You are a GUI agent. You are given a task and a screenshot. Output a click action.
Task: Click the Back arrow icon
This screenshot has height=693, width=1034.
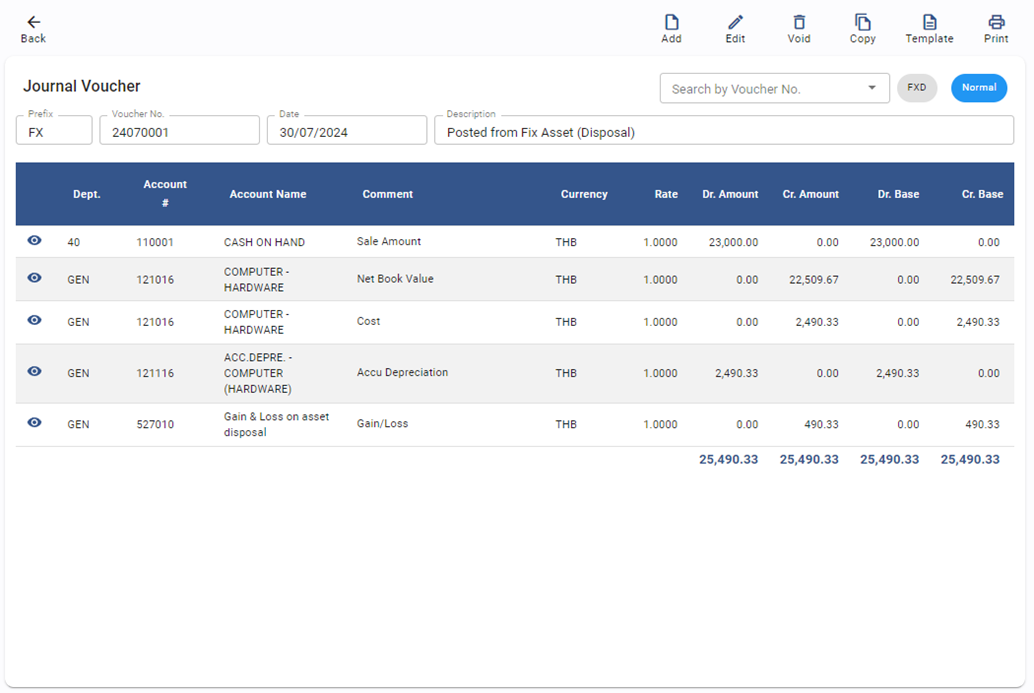[33, 22]
